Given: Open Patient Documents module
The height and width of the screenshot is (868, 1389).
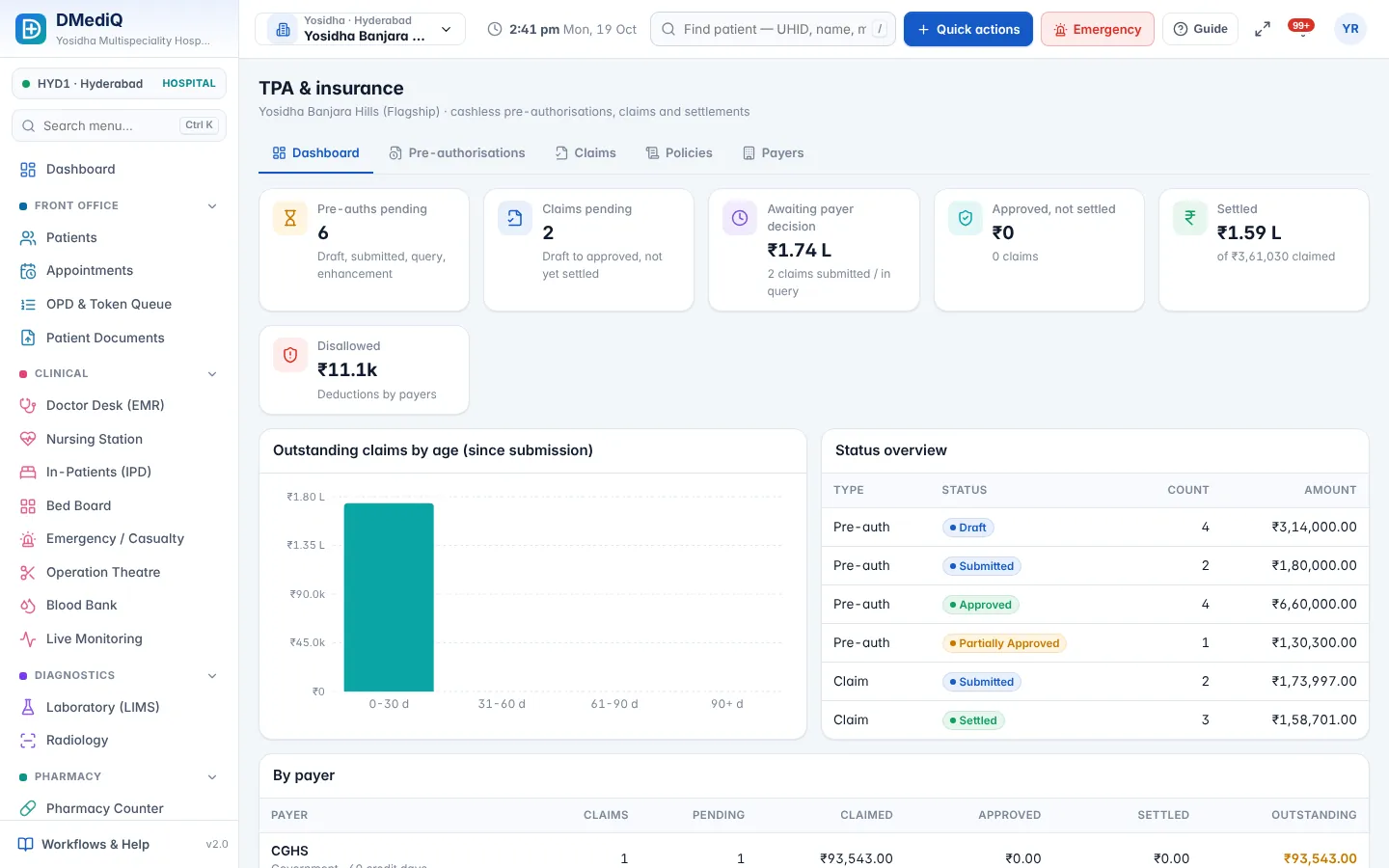Looking at the screenshot, I should 119,339.
